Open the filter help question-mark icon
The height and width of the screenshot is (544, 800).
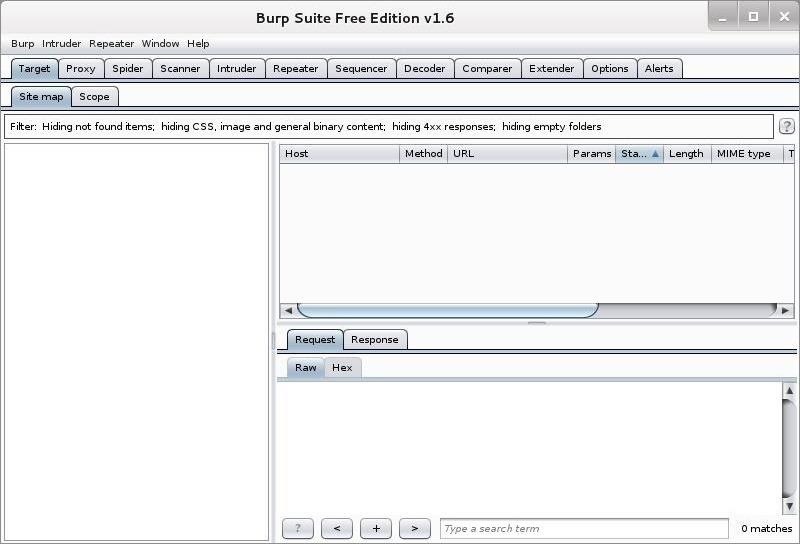click(x=786, y=126)
